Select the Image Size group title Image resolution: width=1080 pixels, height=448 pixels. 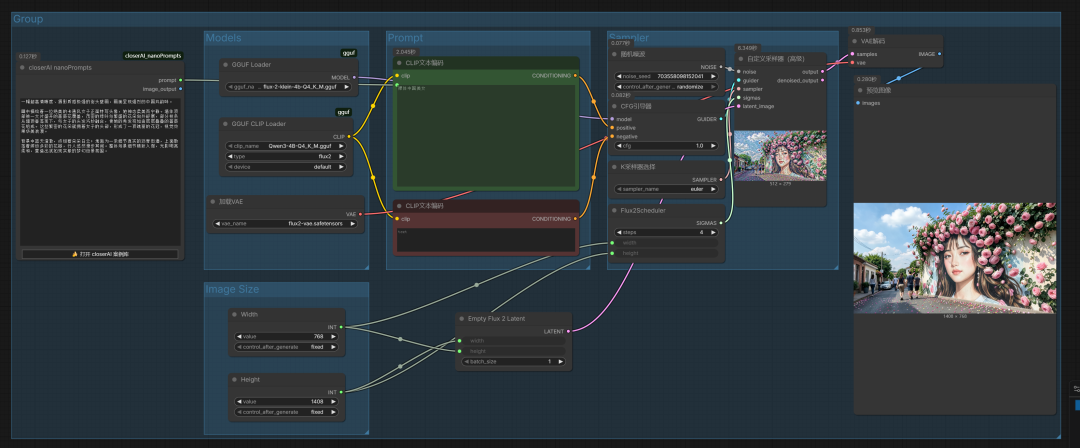(232, 289)
